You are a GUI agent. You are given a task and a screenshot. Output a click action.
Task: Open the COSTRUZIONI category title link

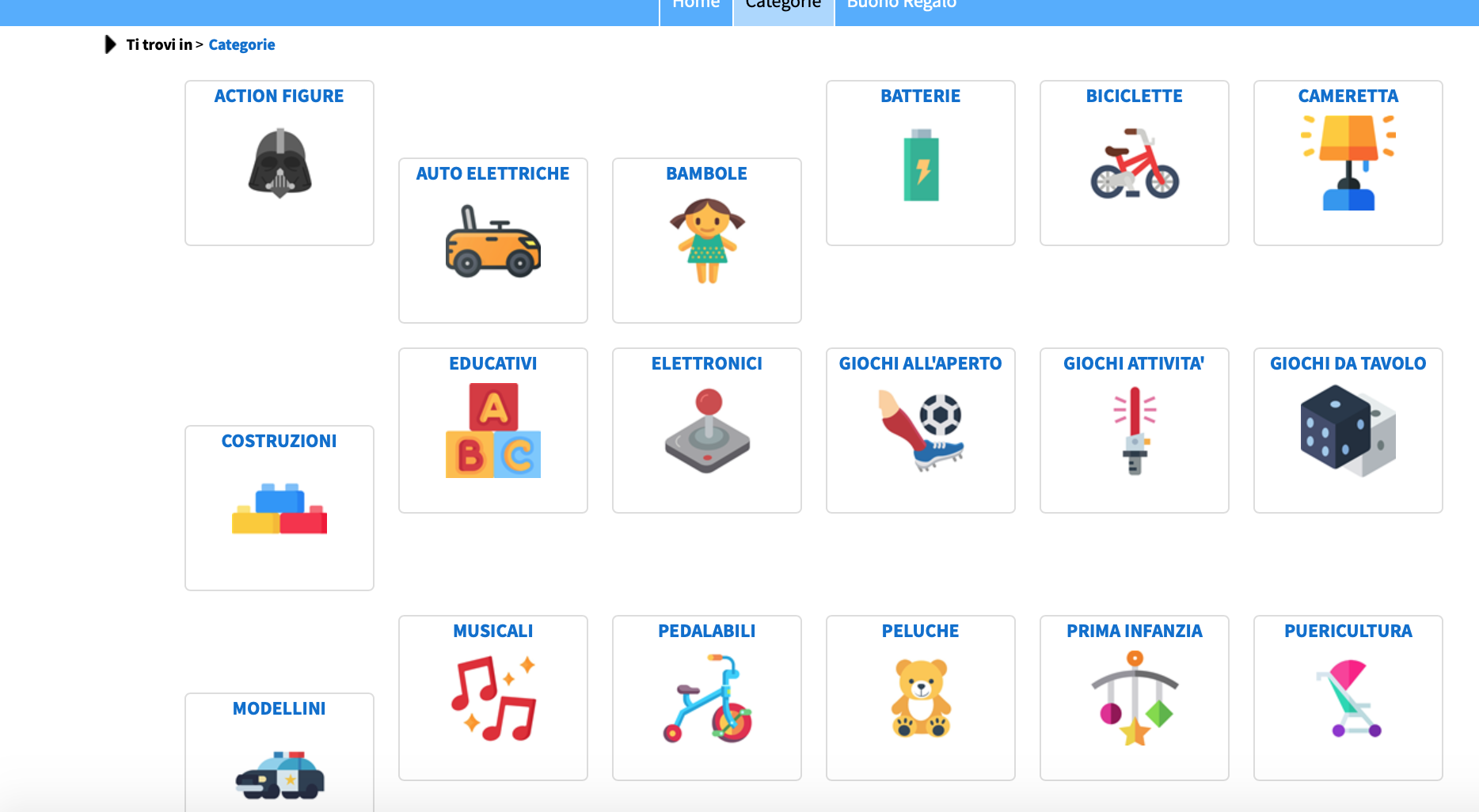point(279,441)
